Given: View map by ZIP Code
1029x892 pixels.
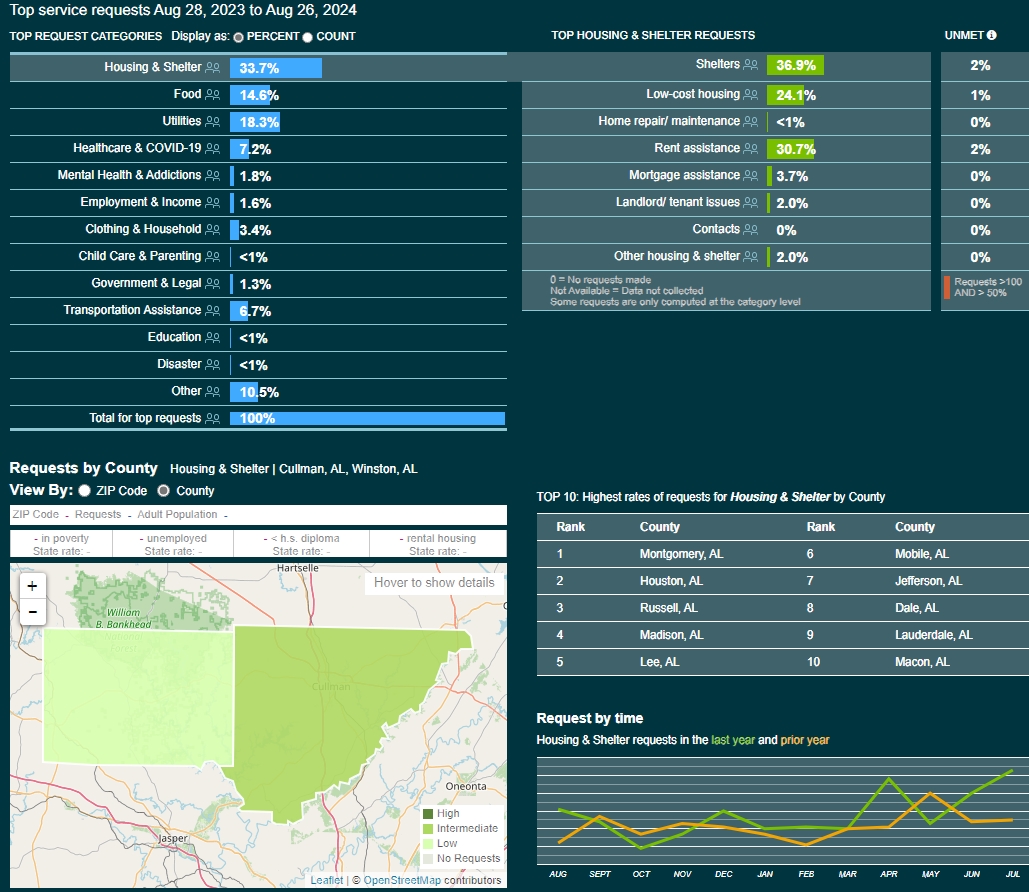Looking at the screenshot, I should [85, 491].
